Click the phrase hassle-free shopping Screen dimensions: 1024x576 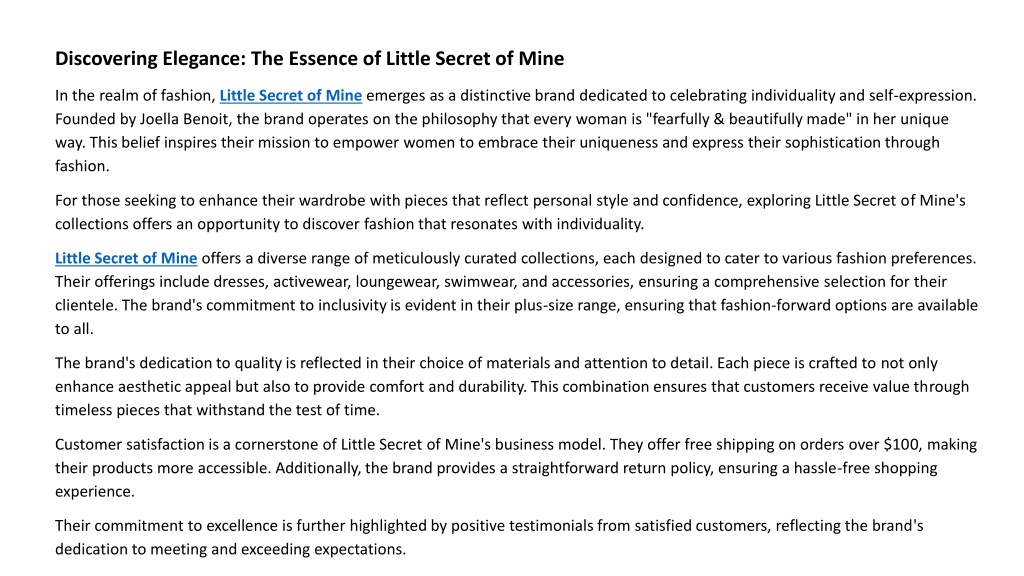coord(865,468)
